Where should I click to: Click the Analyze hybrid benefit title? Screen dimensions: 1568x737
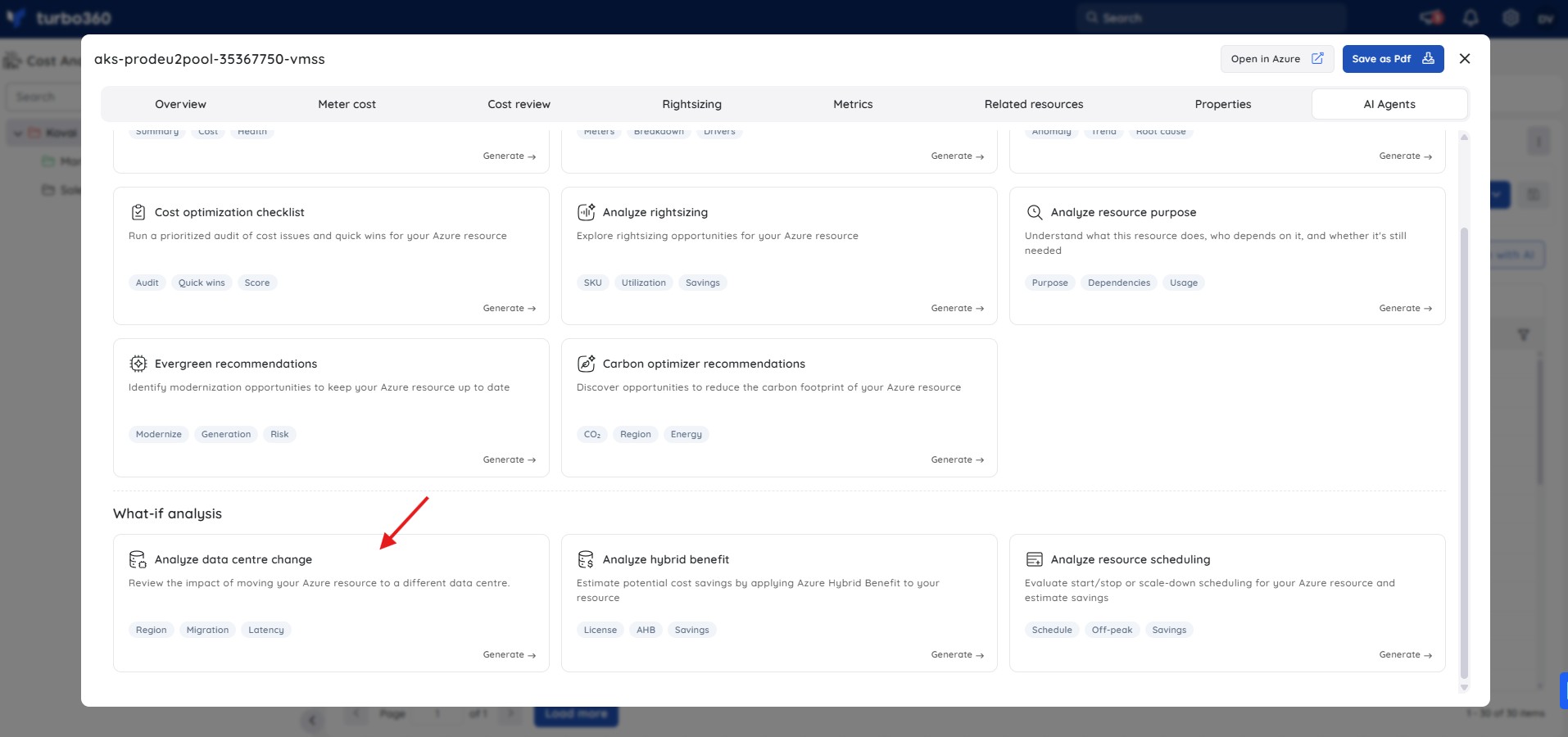click(x=666, y=559)
